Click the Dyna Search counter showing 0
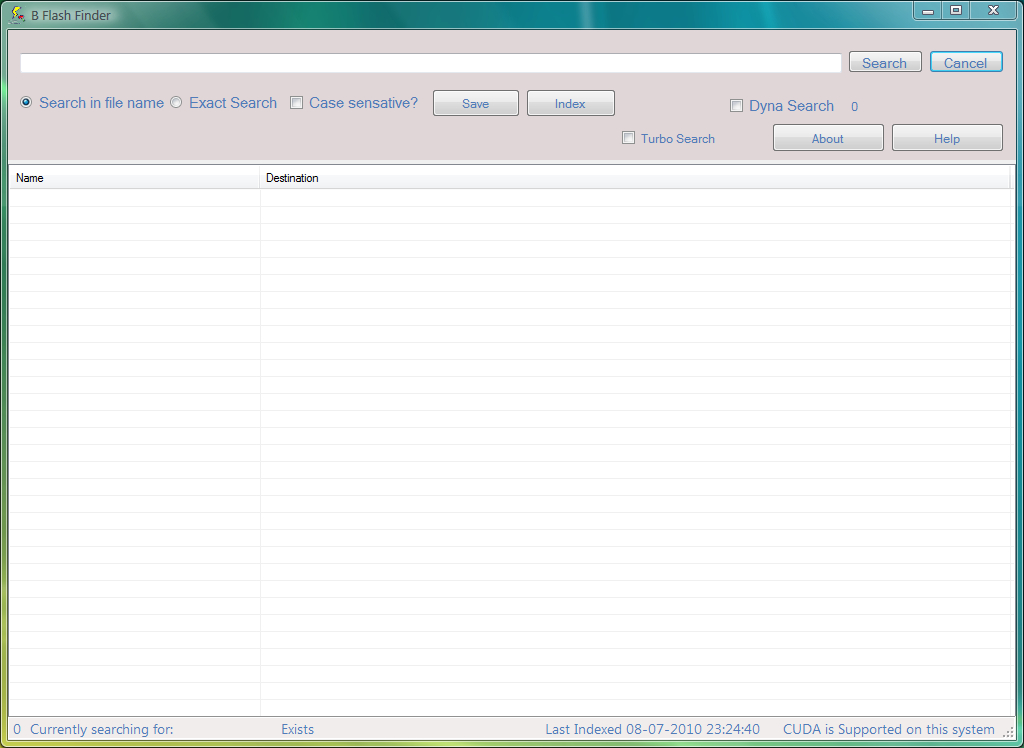 (854, 106)
